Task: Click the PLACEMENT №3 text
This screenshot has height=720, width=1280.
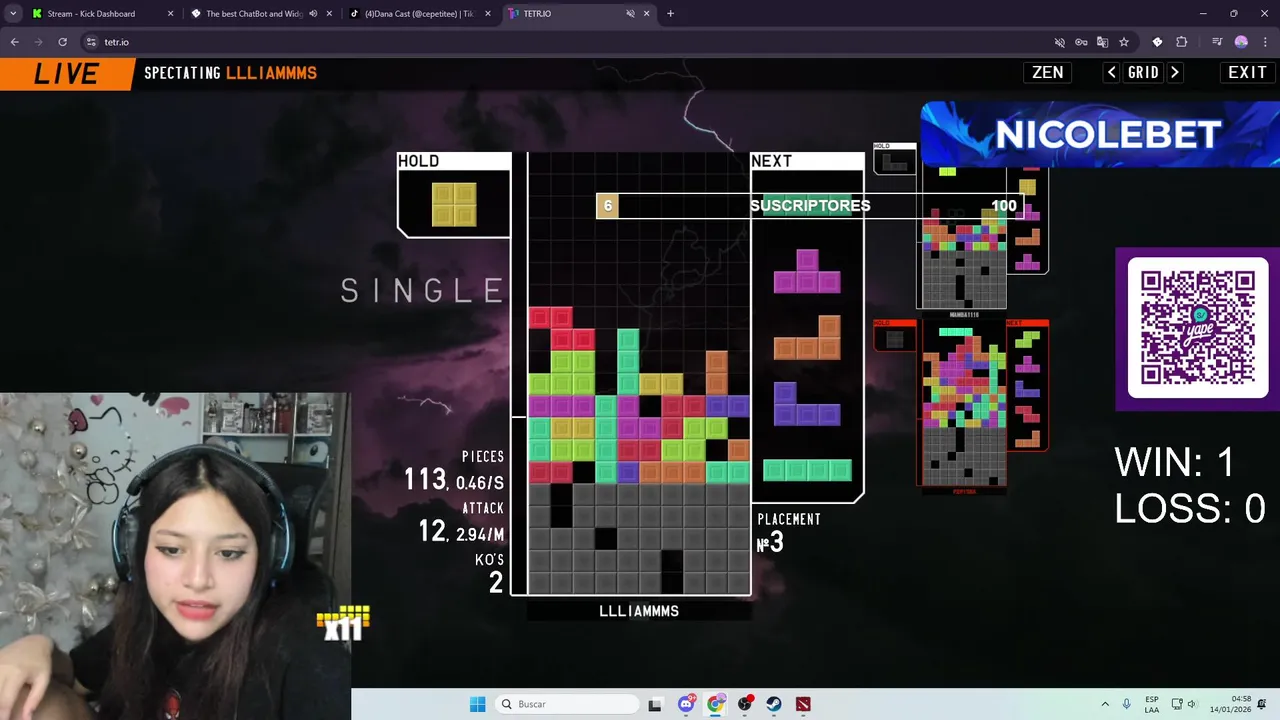Action: [x=788, y=533]
